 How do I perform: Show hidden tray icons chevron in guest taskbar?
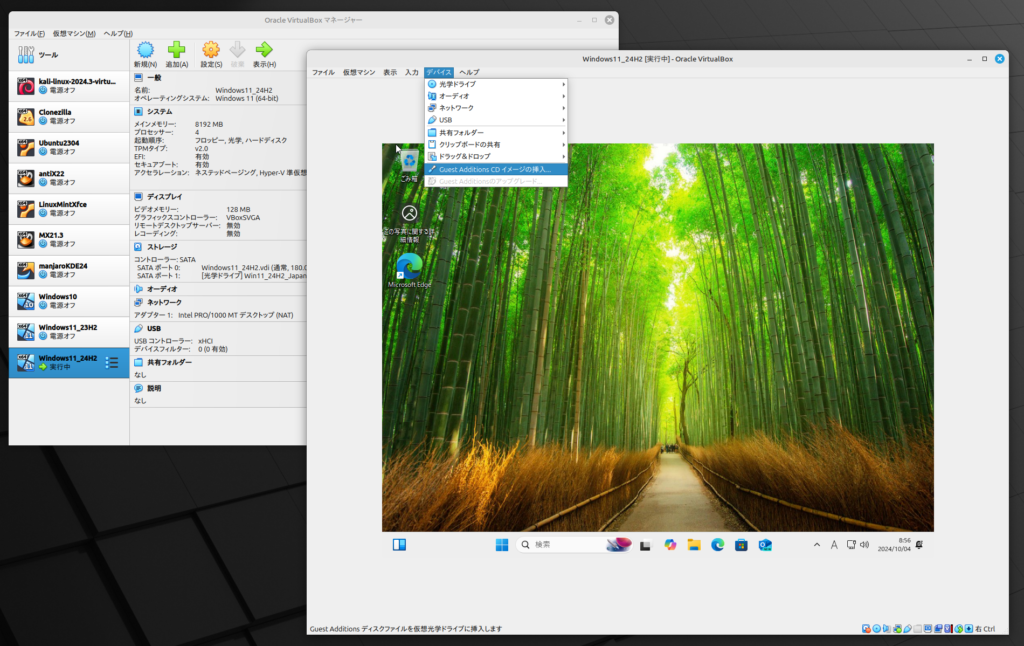tap(816, 545)
